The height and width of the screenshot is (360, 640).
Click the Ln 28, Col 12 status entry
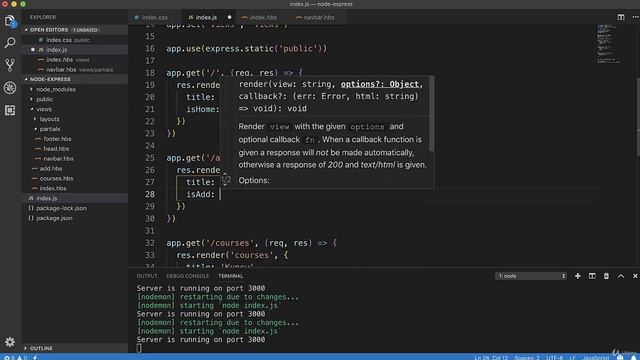[491, 357]
